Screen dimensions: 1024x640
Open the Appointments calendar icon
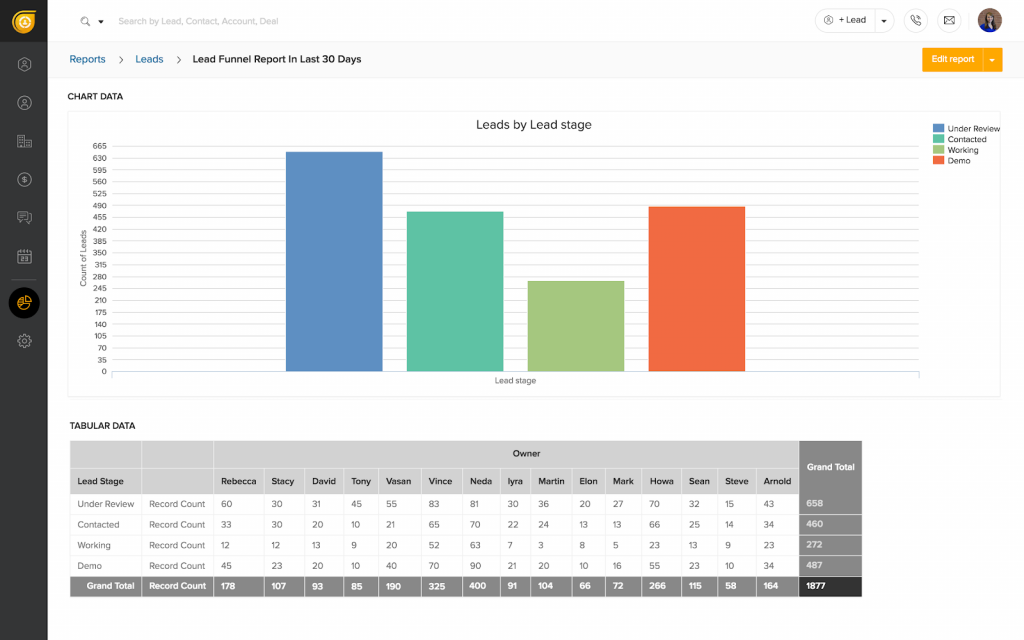click(23, 255)
